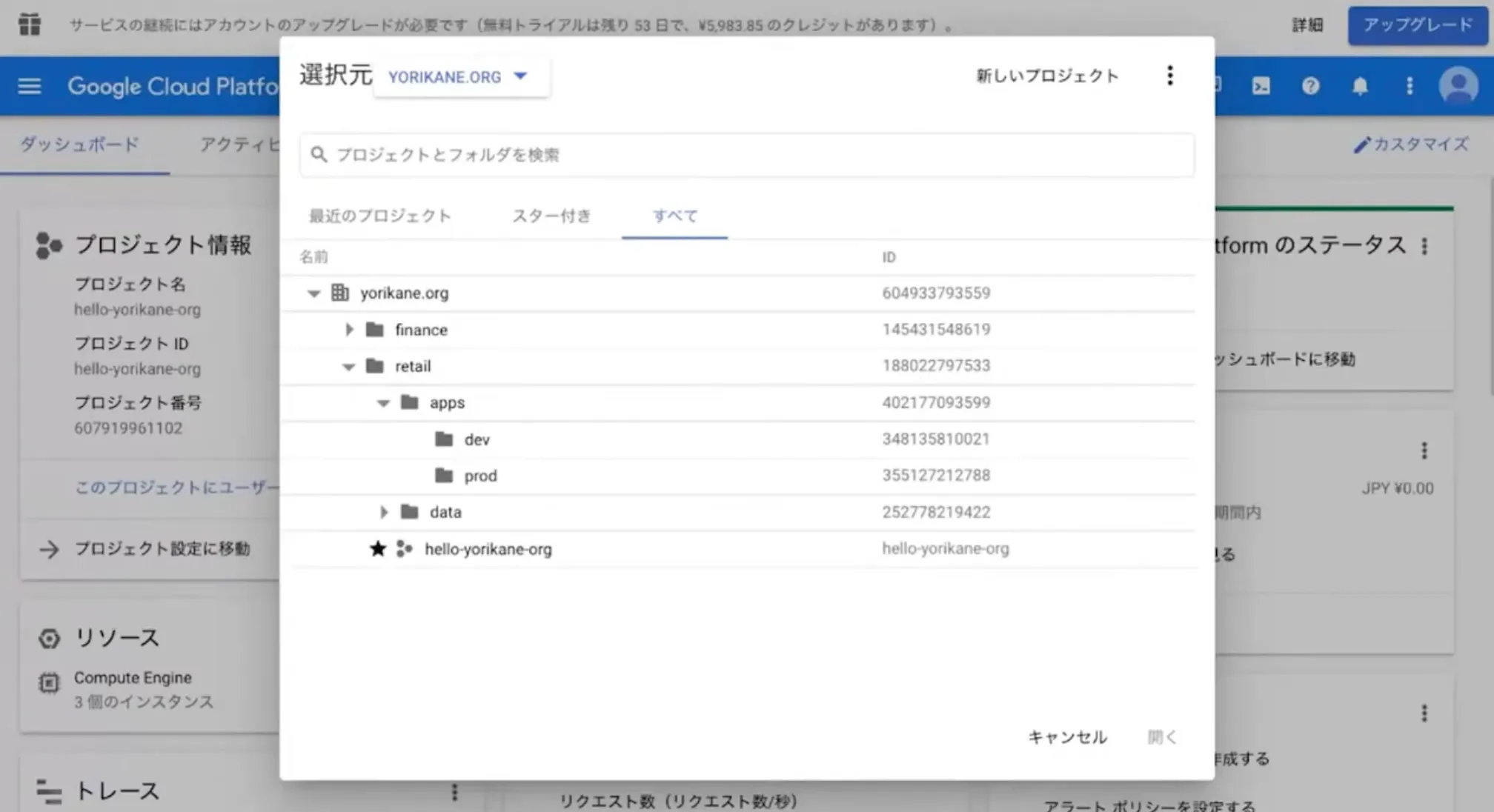Switch to 最近のプロジェクト tab
The width and height of the screenshot is (1494, 812).
379,216
